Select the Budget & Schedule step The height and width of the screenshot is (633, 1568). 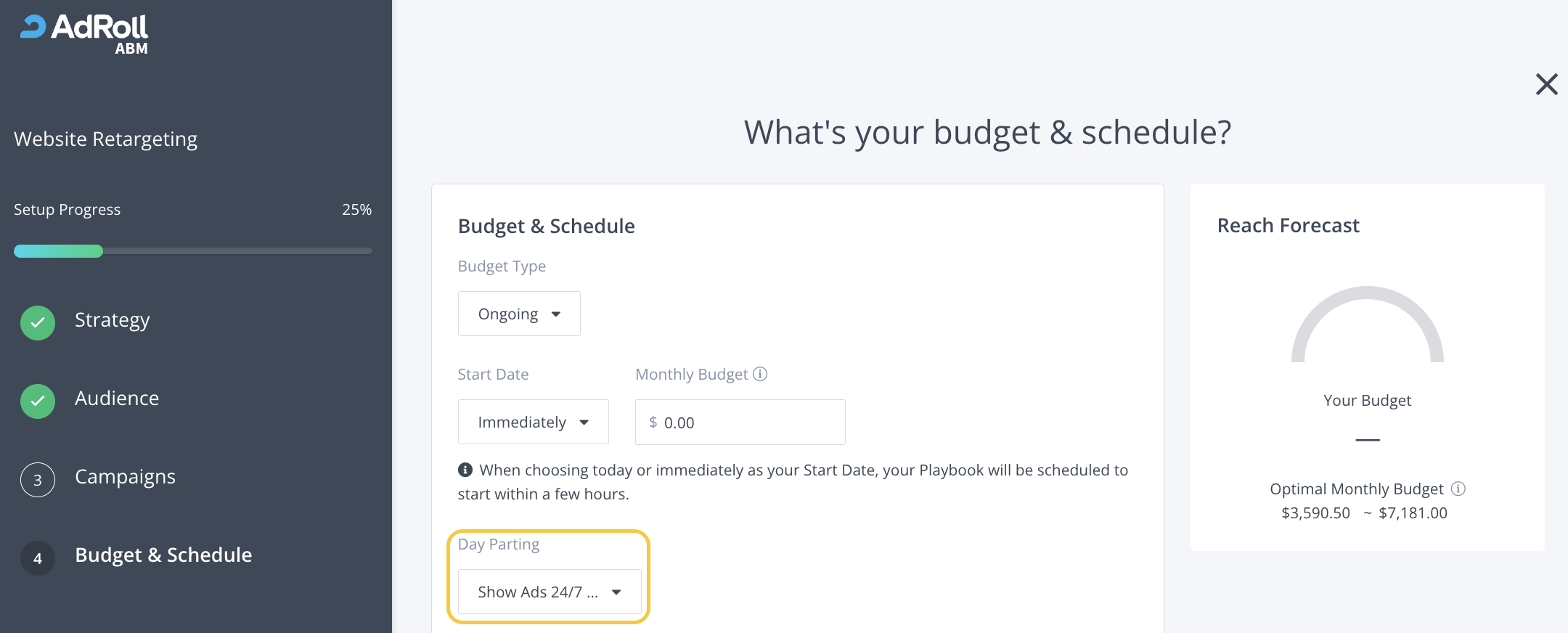click(163, 555)
